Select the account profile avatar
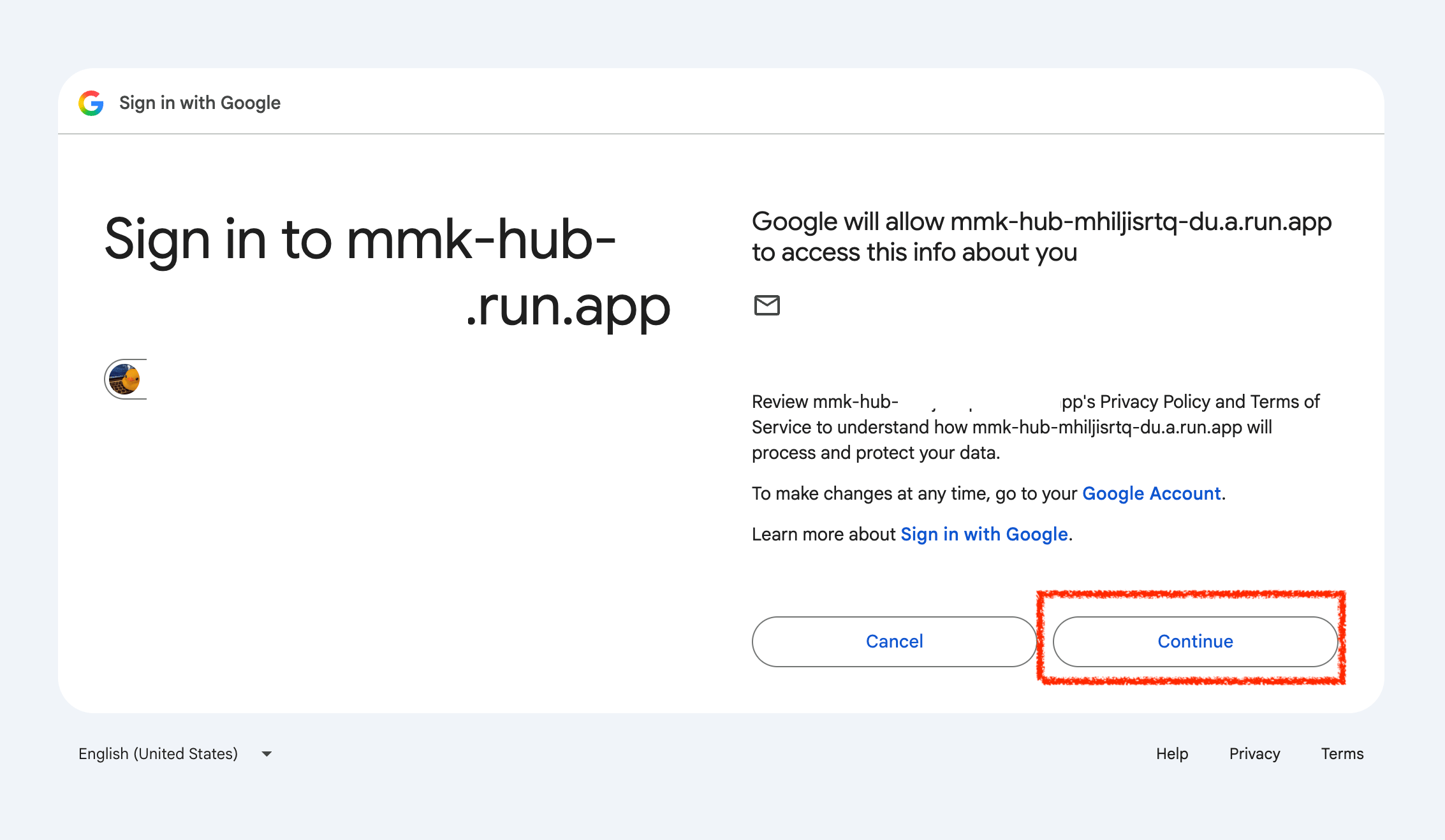 125,379
